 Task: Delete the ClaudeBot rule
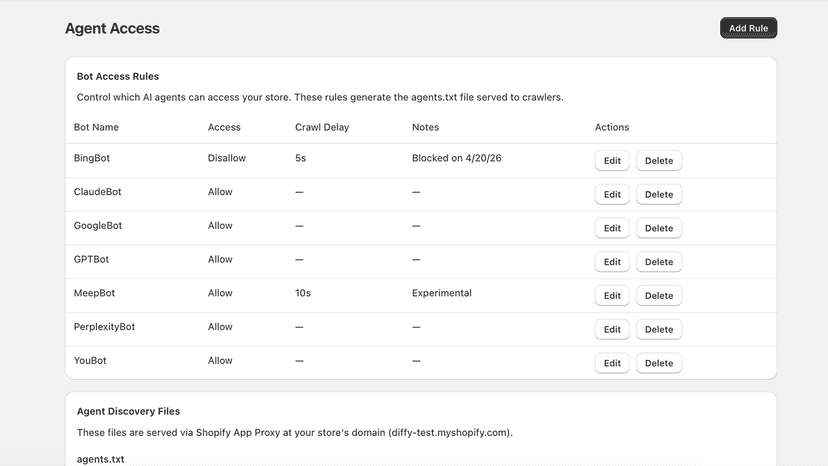tap(658, 194)
